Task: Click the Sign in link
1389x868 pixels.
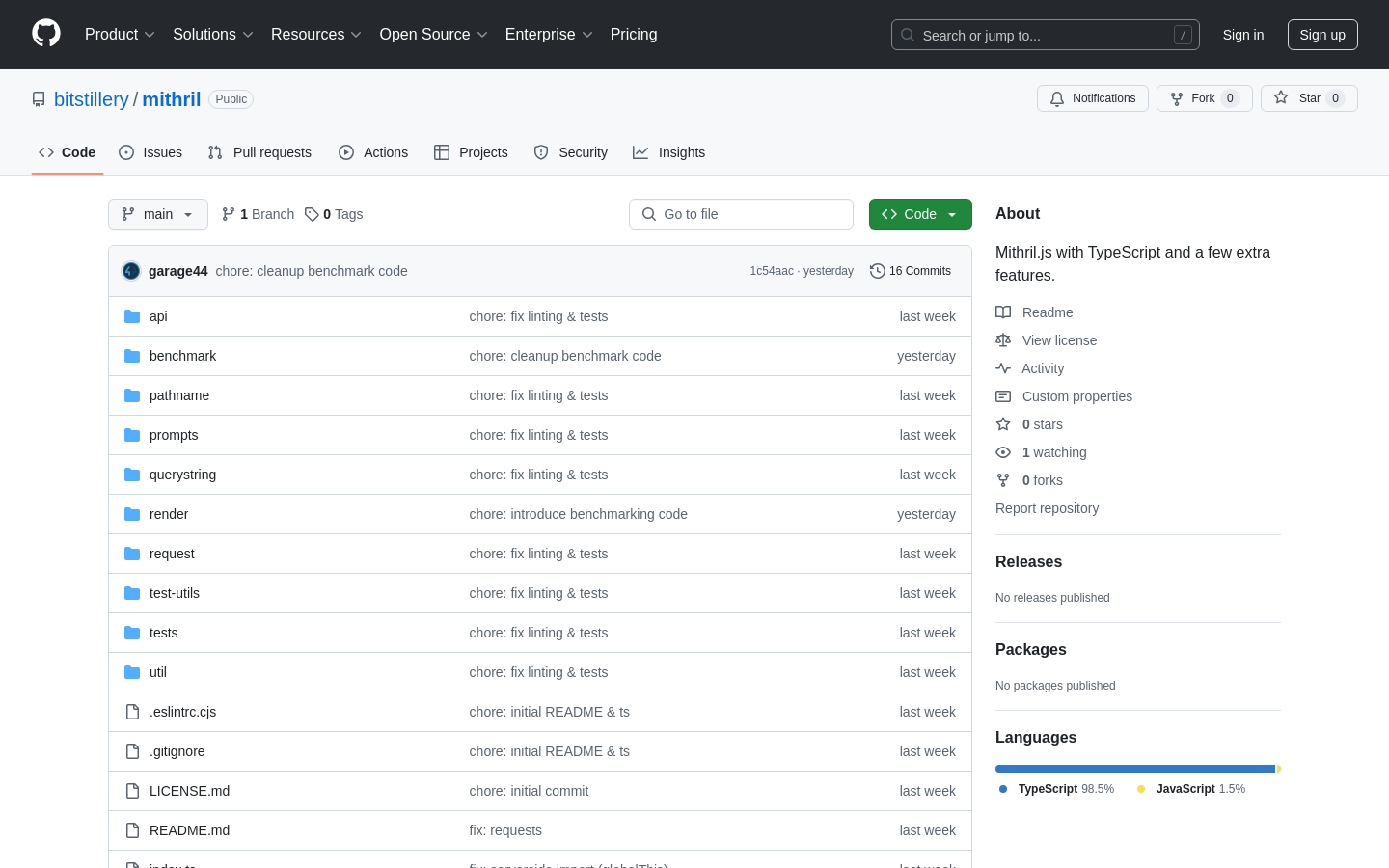Action: pyautogui.click(x=1243, y=35)
